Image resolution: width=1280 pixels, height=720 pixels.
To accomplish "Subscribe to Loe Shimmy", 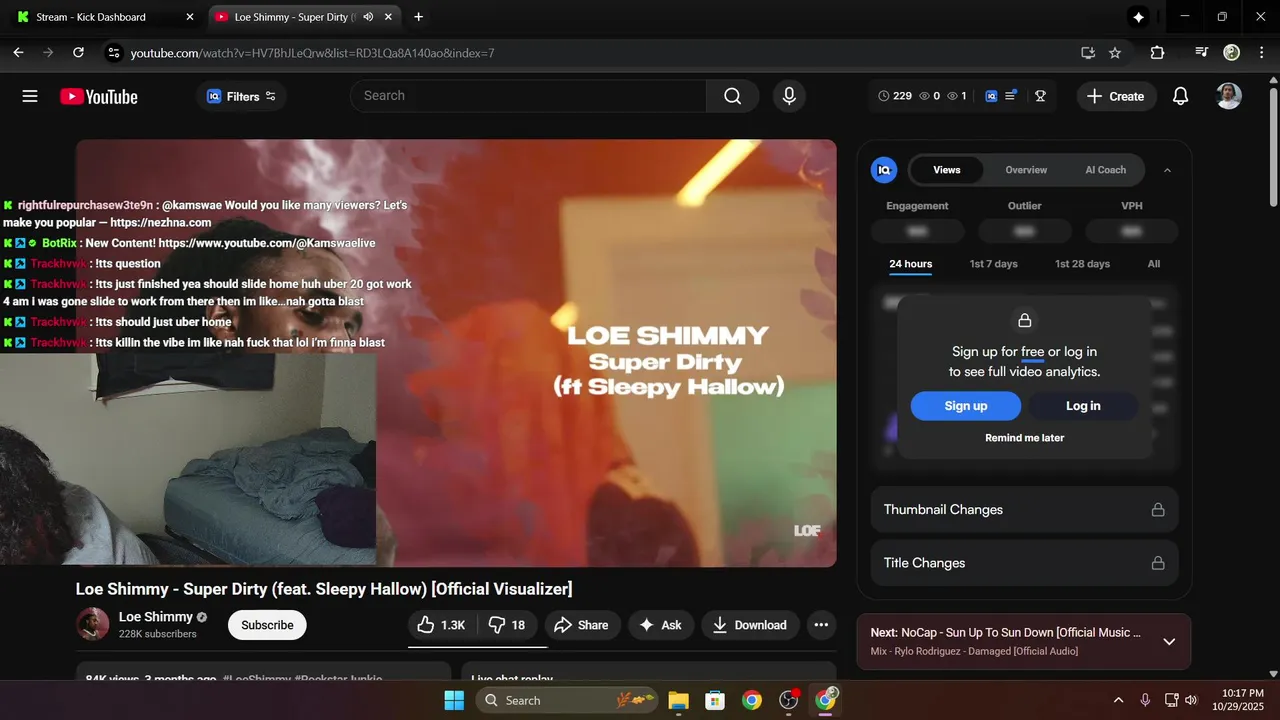I will (267, 625).
